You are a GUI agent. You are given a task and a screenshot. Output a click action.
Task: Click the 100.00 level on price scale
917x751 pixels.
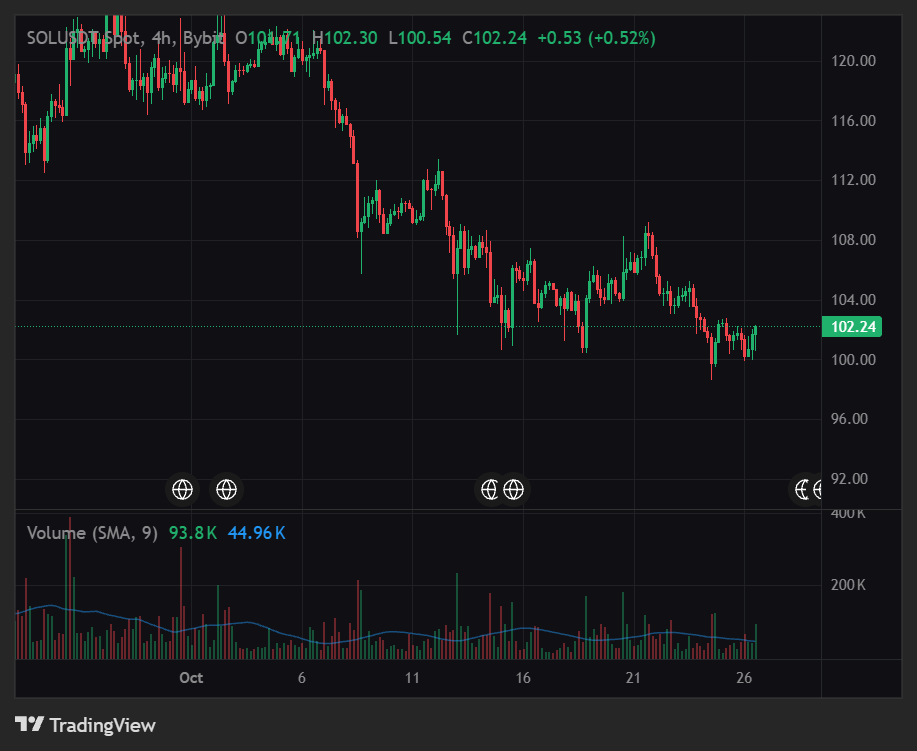pos(853,360)
